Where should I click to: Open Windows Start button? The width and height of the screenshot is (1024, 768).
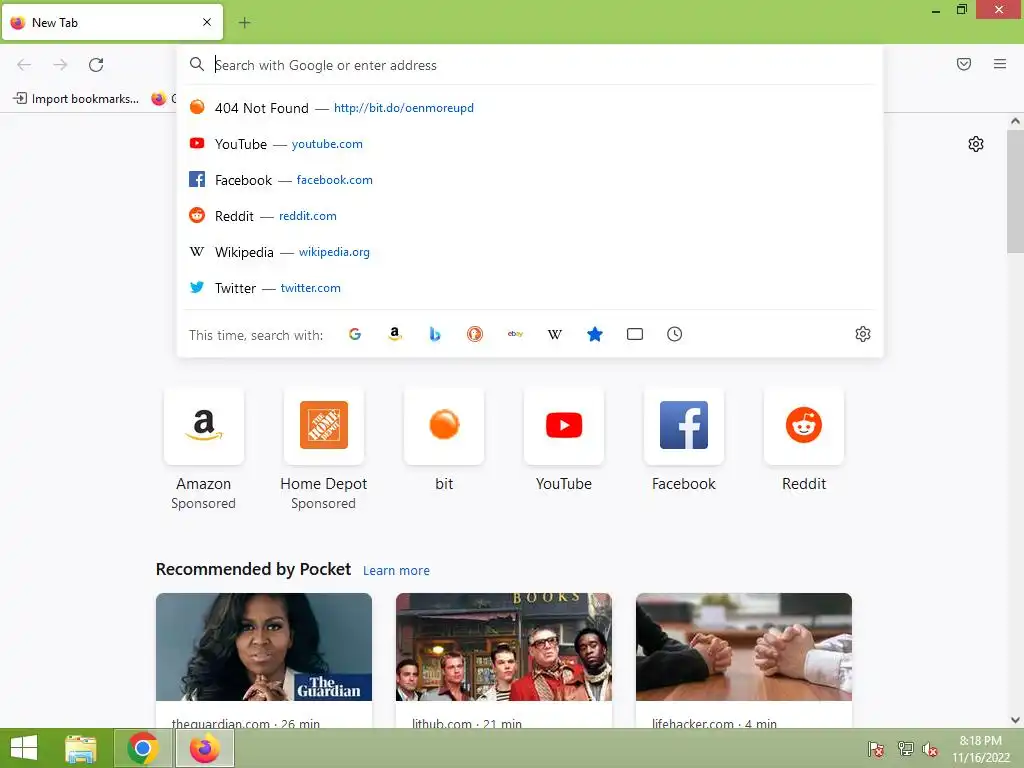[24, 748]
